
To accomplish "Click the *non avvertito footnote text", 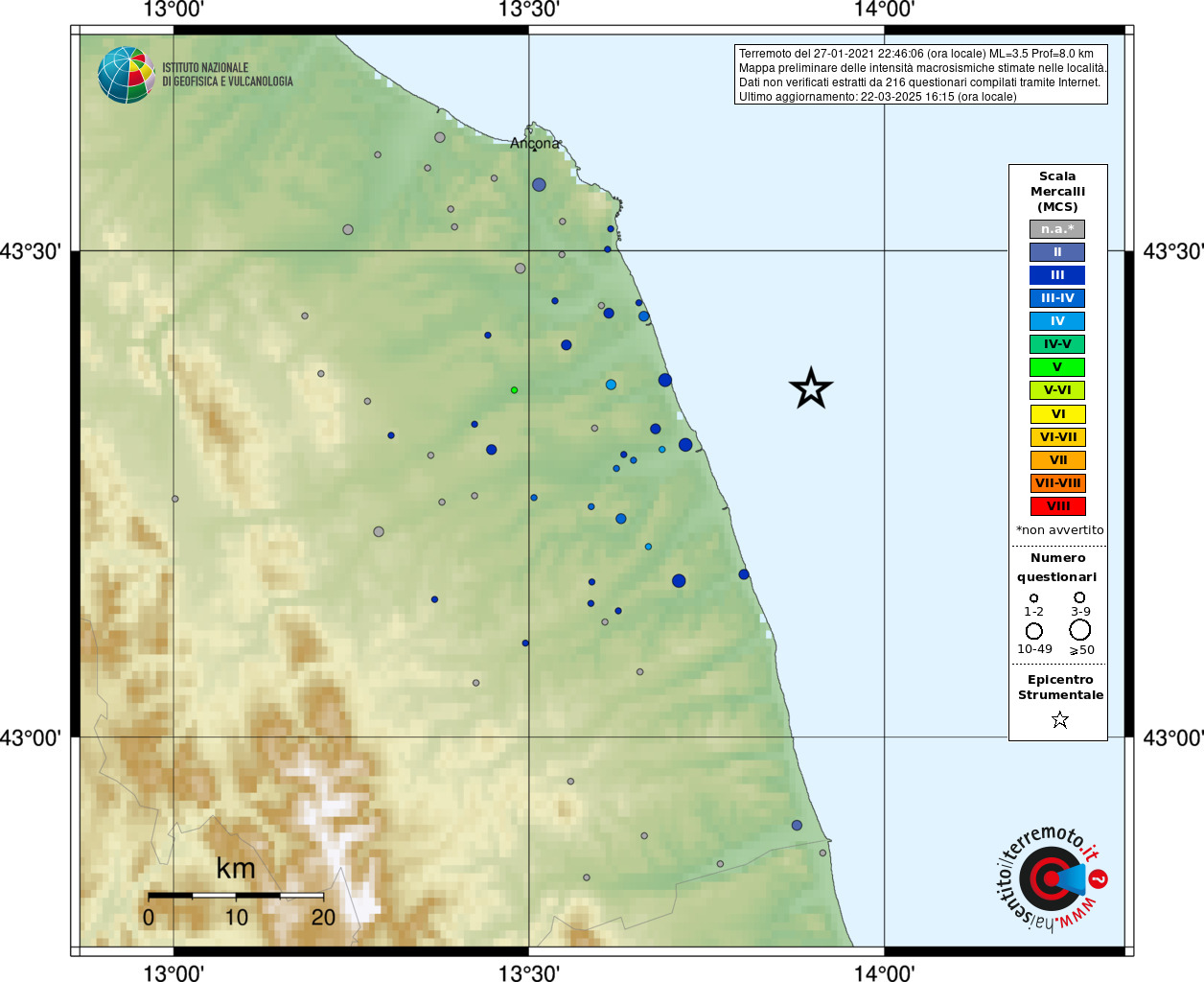I will pos(1059,530).
